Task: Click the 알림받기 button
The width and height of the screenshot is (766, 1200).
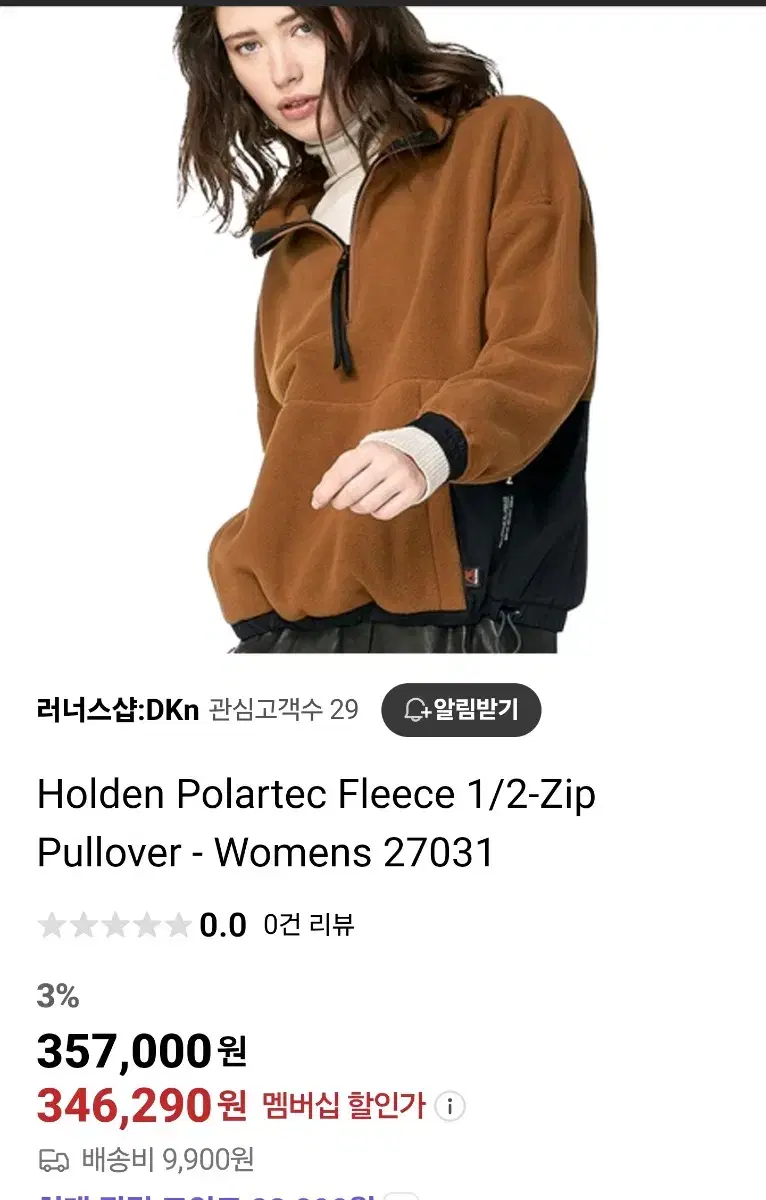Action: [461, 710]
